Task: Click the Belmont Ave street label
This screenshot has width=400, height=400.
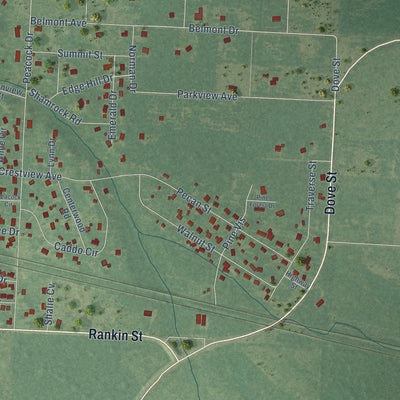Action: [58, 22]
